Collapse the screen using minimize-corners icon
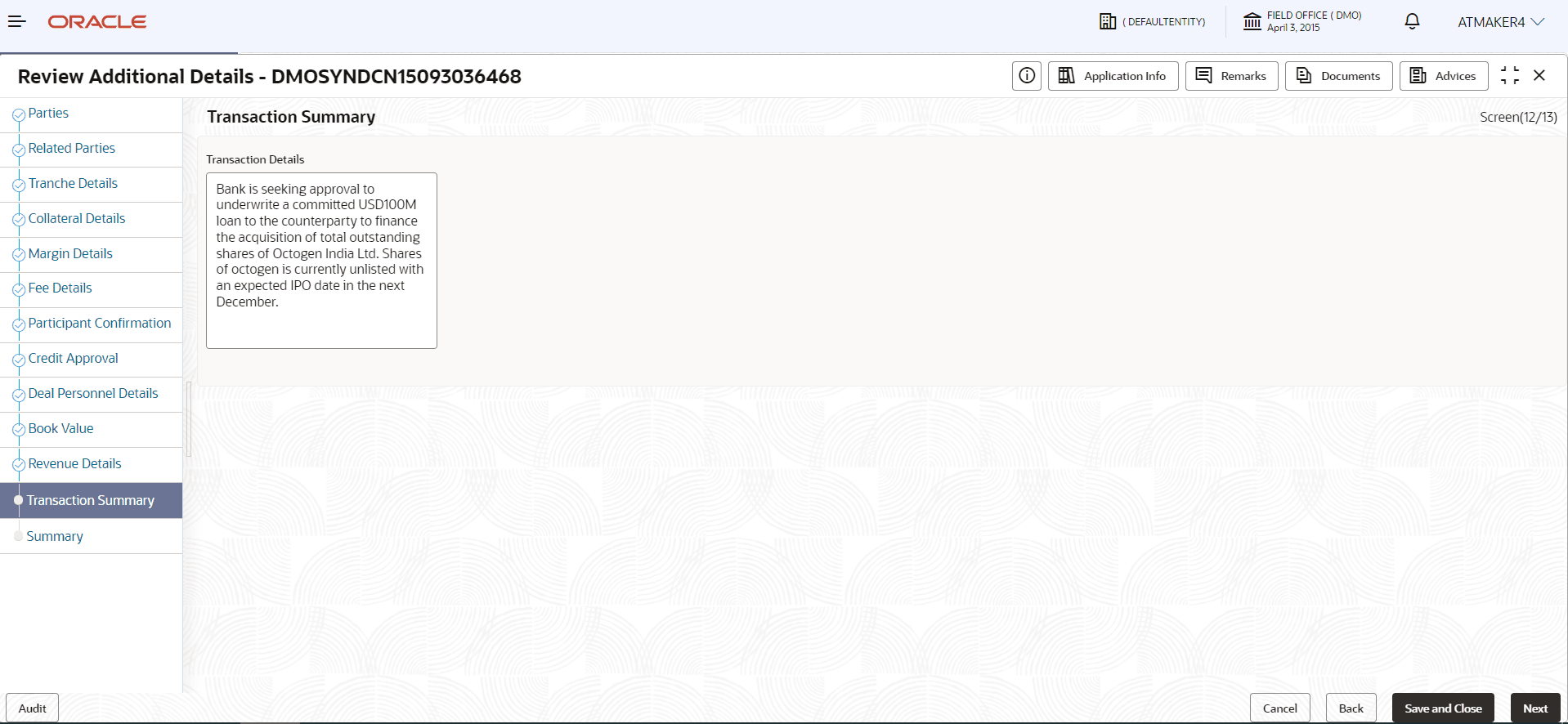The image size is (1568, 724). pos(1510,76)
